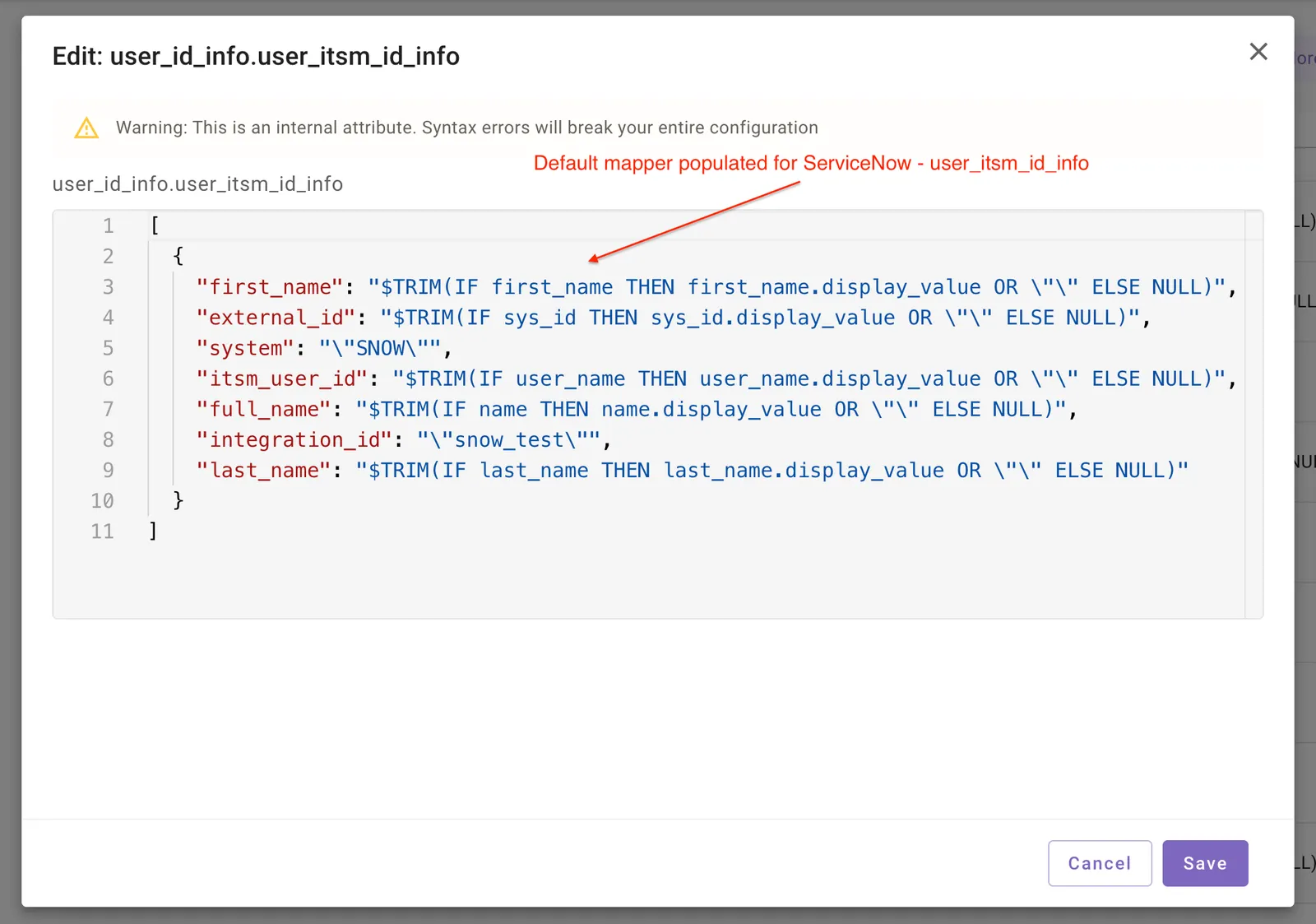Click the internal attribute warning message
Screen dimensions: 1316x924
[x=466, y=128]
